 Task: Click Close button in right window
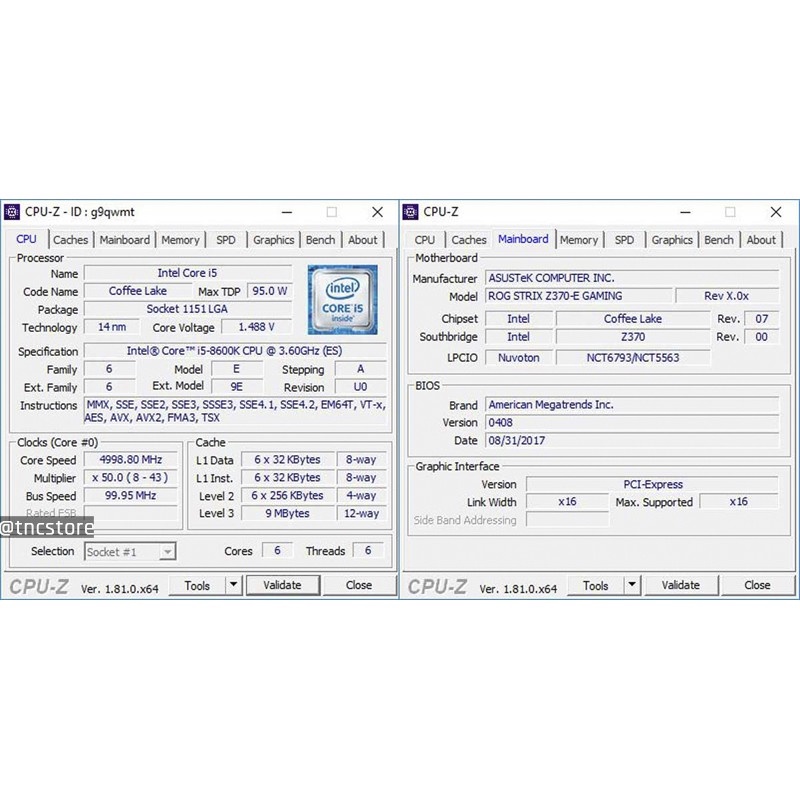[x=758, y=585]
